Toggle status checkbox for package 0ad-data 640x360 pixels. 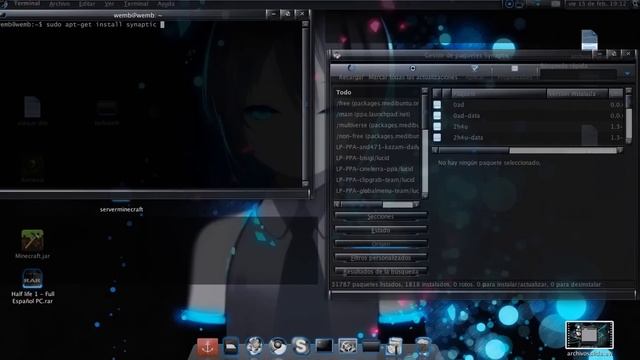[437, 116]
